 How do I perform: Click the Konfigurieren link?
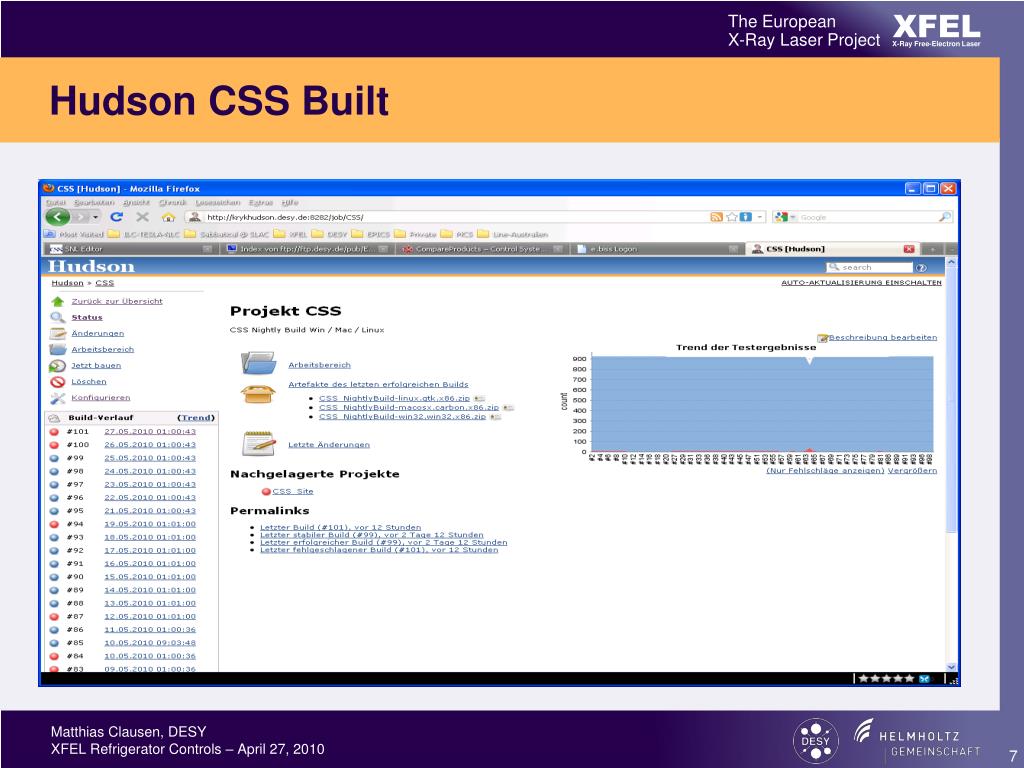click(x=101, y=398)
